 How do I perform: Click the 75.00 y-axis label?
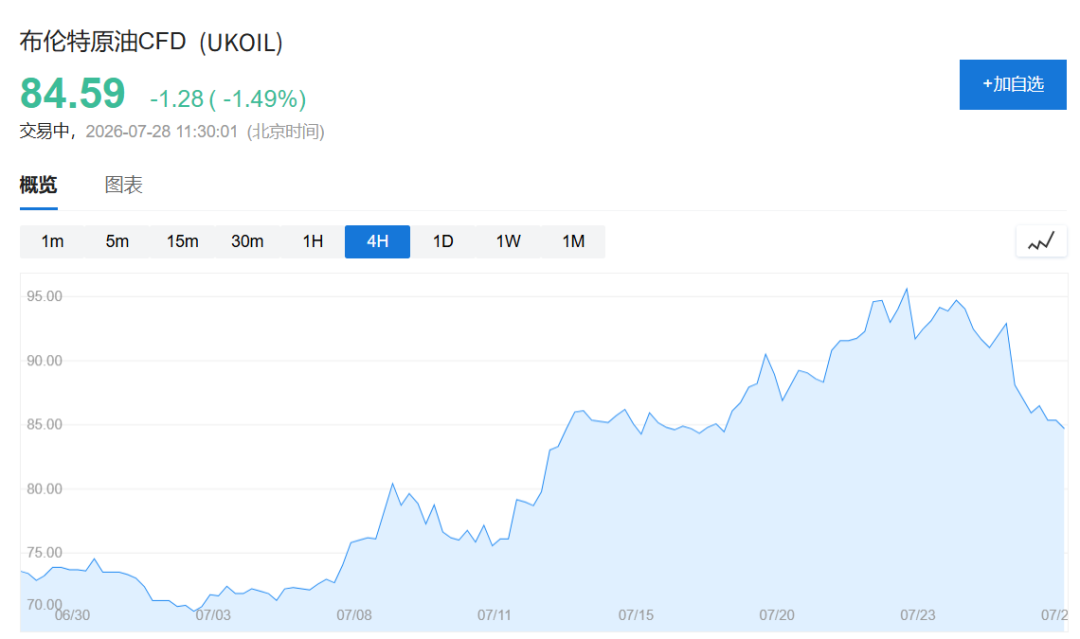pos(44,552)
